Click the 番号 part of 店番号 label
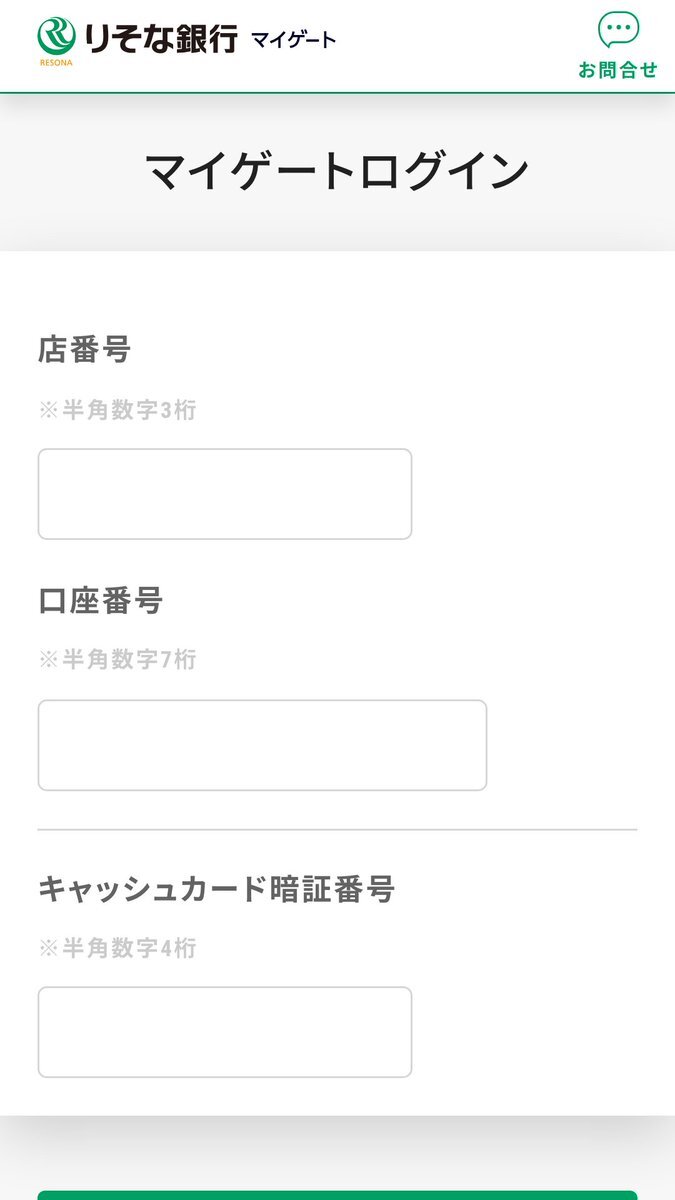The width and height of the screenshot is (675, 1200). click(101, 350)
